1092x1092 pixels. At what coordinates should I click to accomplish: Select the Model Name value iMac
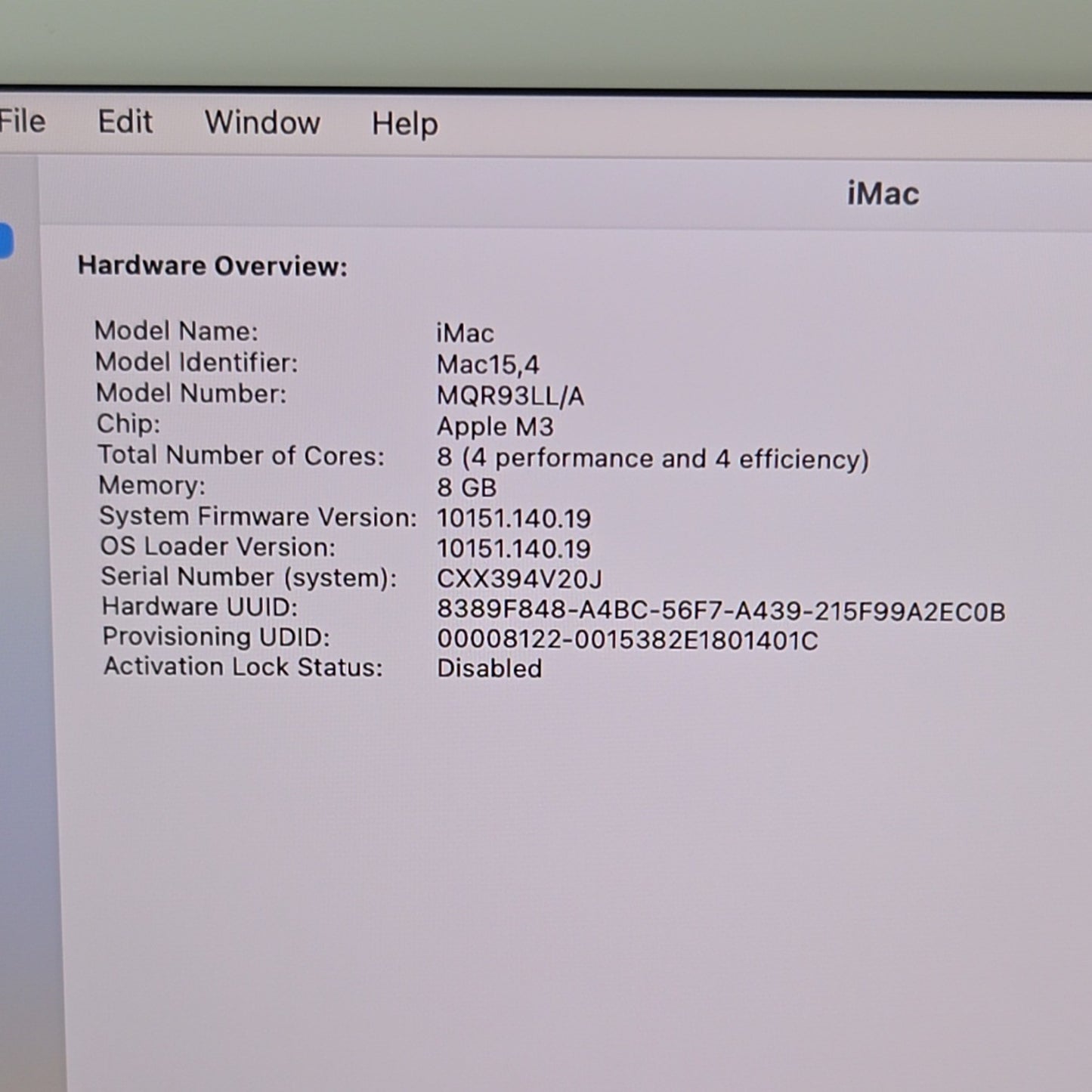tap(465, 333)
